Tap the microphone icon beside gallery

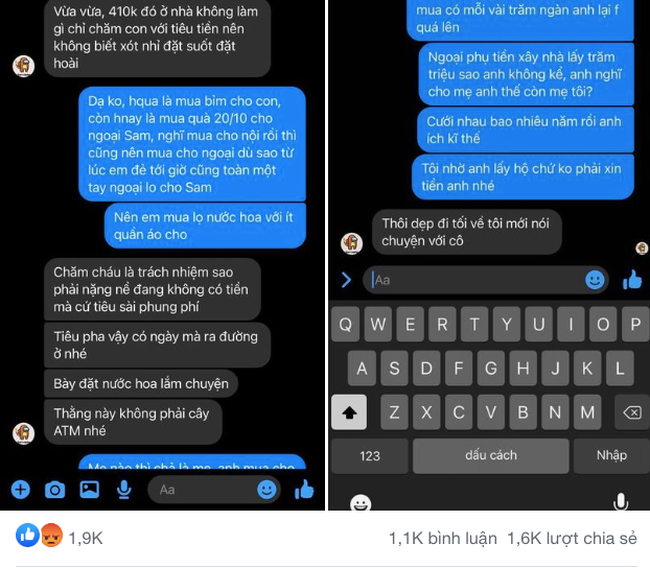(124, 490)
